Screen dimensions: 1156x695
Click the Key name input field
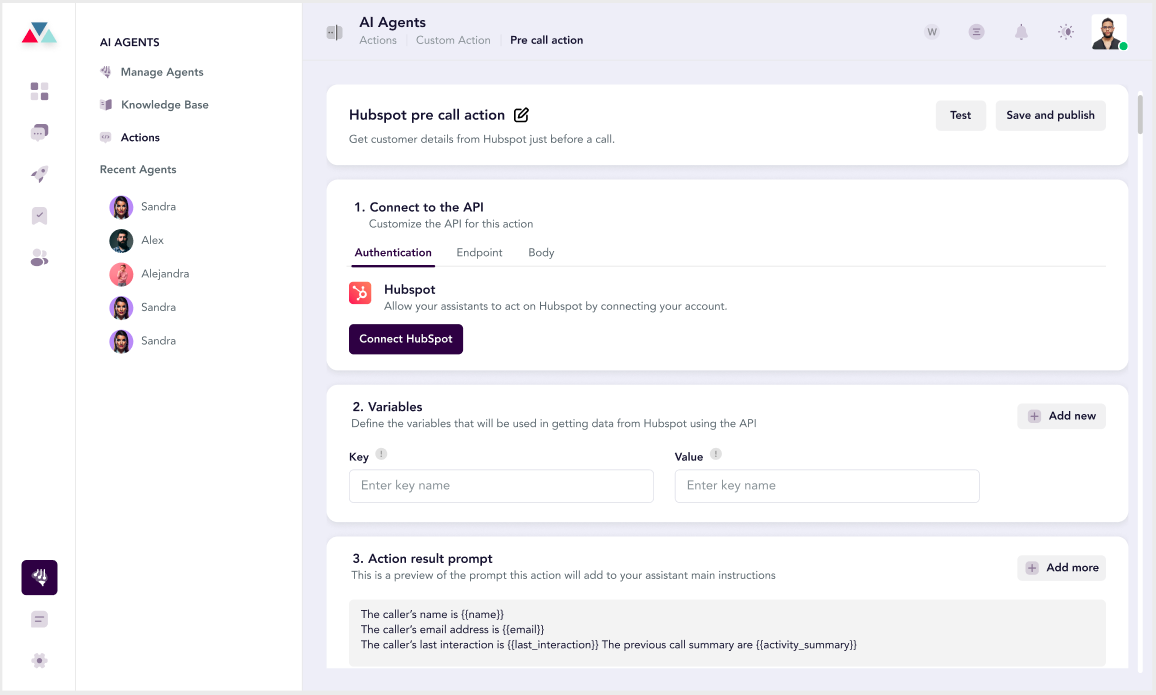pyautogui.click(x=501, y=486)
